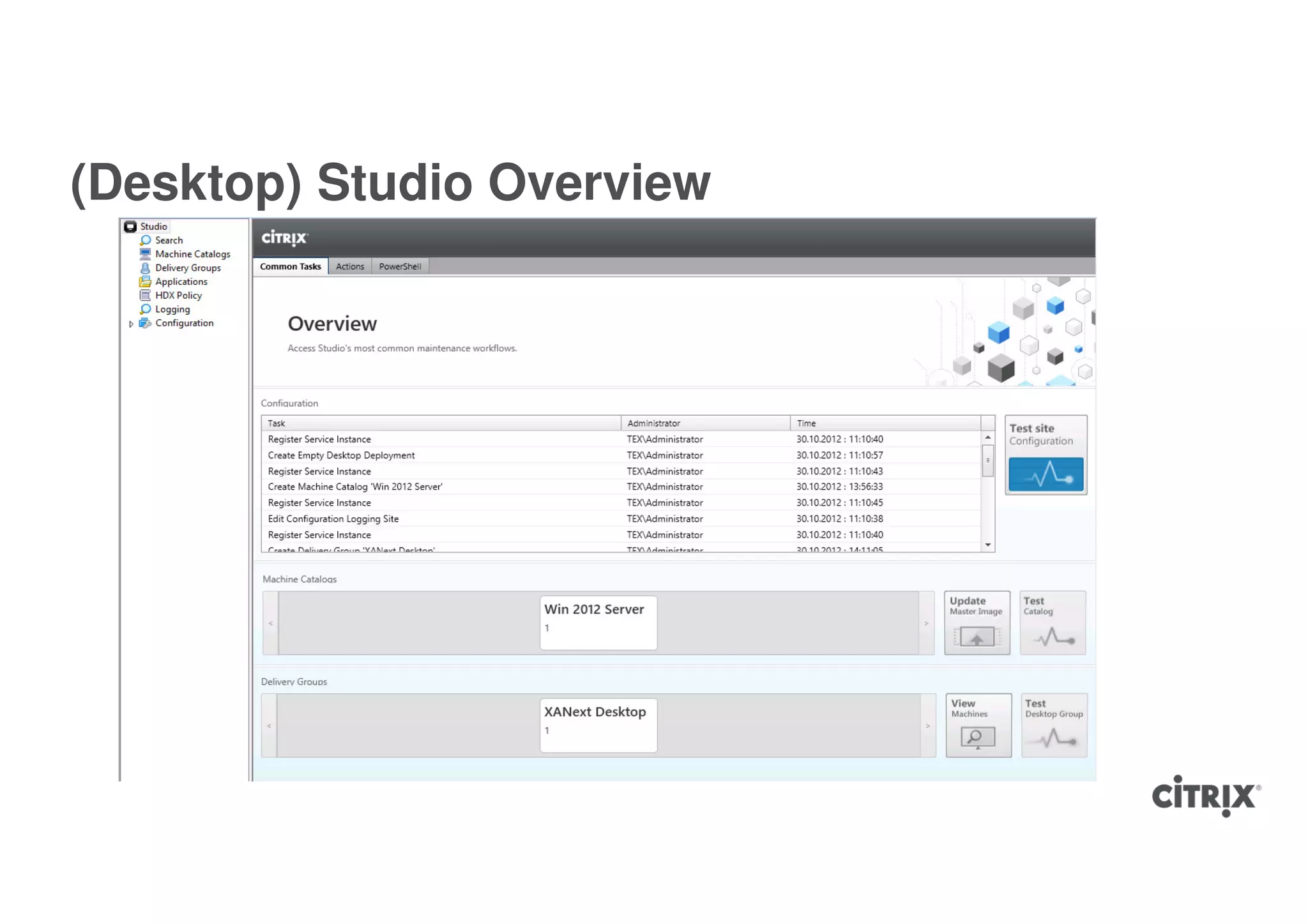Switch to the PowerShell tab
The image size is (1308, 924).
click(400, 266)
